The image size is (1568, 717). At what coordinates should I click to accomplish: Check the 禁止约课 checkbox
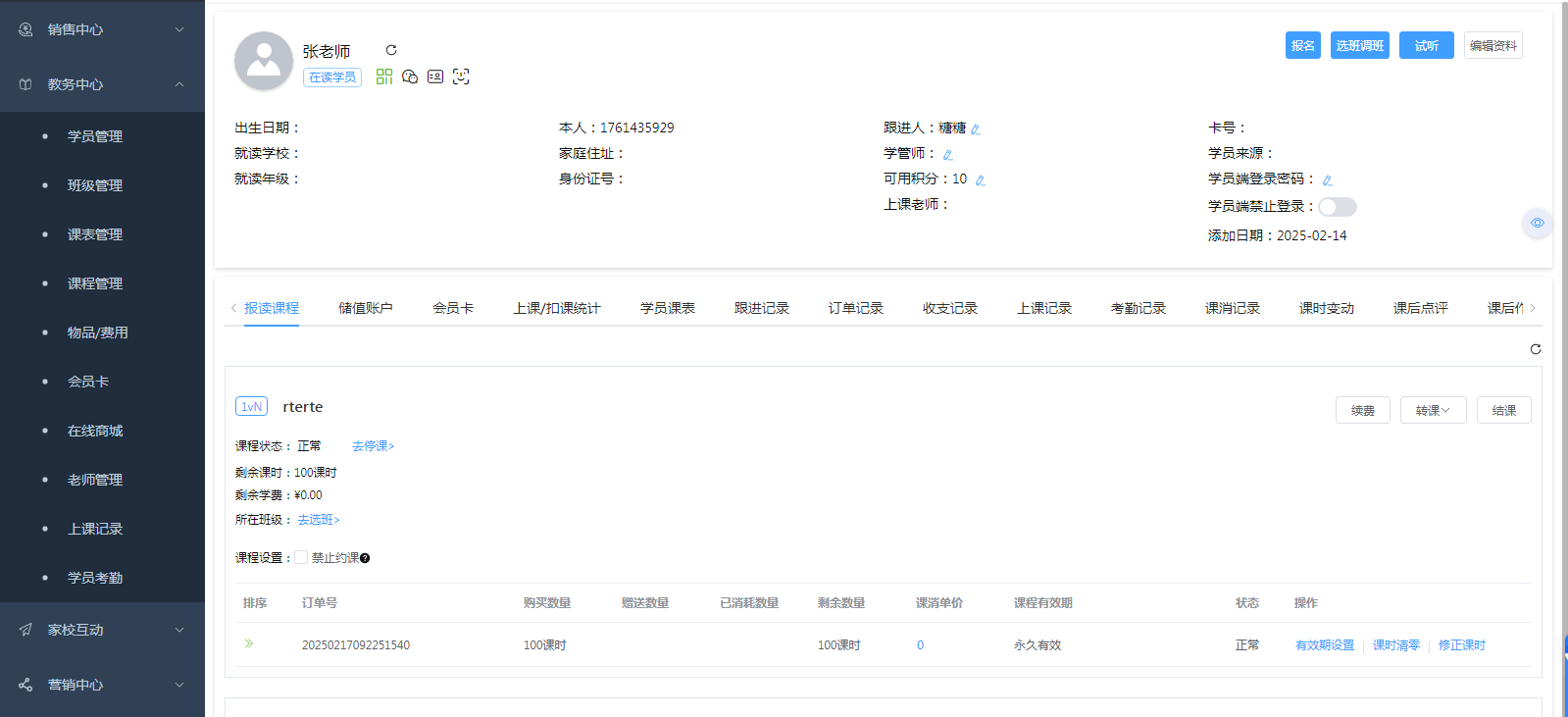[301, 557]
